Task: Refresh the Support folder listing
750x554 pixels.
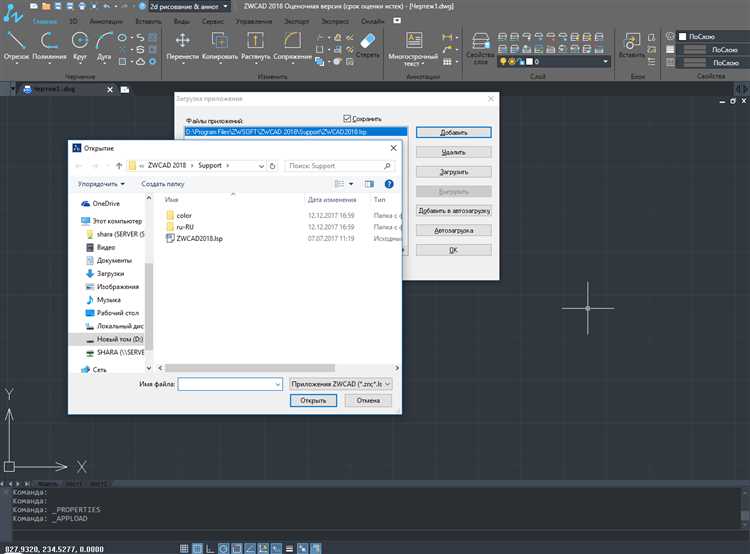Action: click(x=273, y=166)
